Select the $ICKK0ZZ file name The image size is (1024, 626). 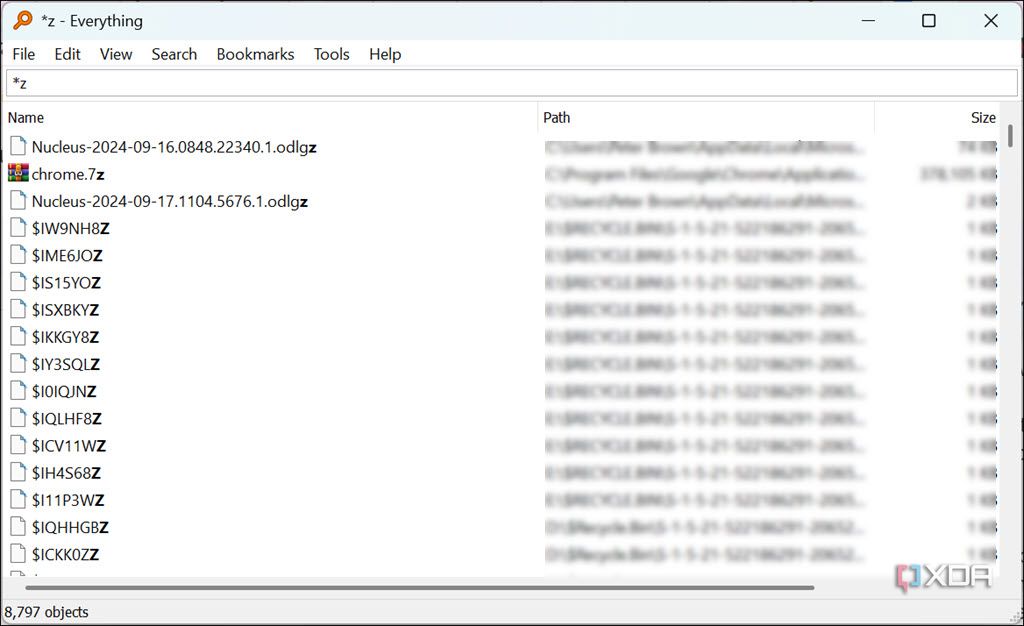coord(65,555)
